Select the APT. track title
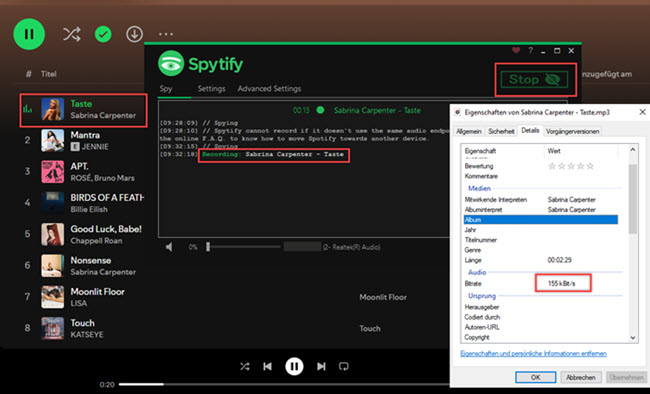The image size is (650, 394). (79, 166)
